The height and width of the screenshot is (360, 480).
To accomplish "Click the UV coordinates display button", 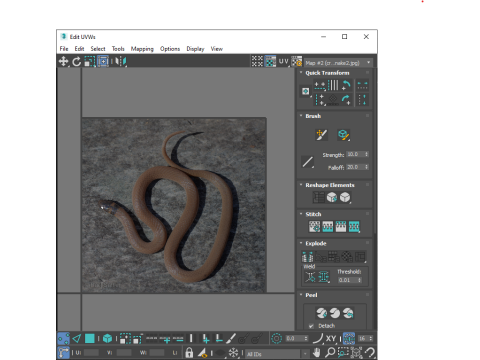I will point(283,61).
